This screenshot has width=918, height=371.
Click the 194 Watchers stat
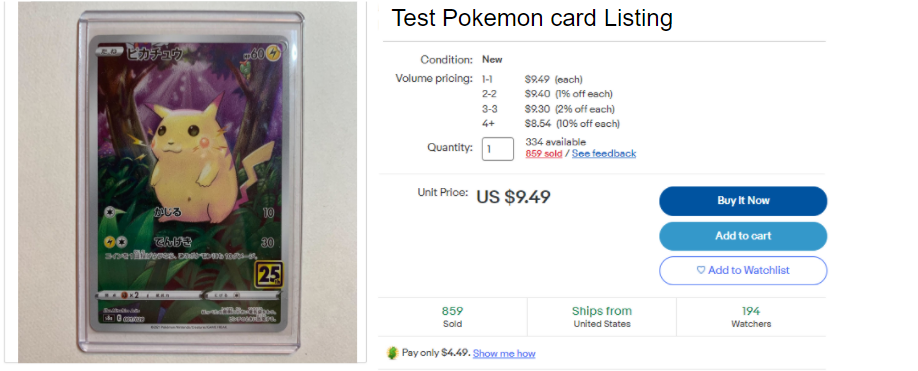pyautogui.click(x=751, y=317)
